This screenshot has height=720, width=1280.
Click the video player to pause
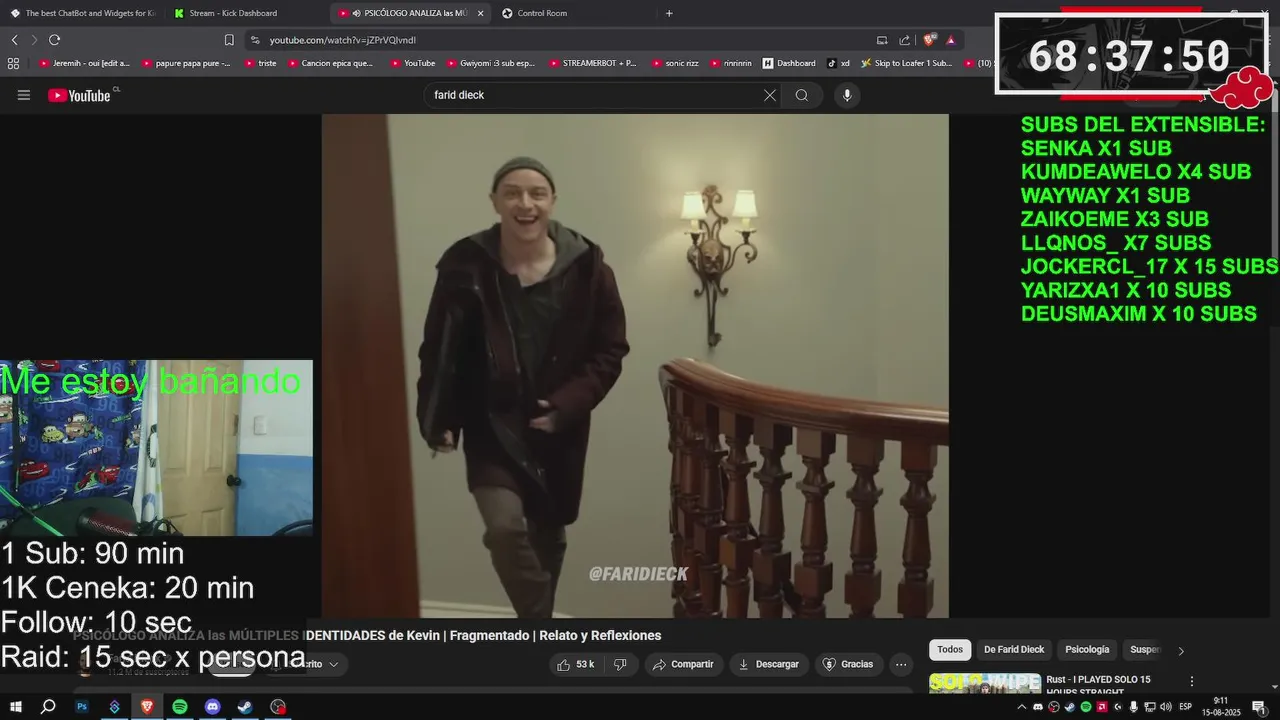pos(635,366)
